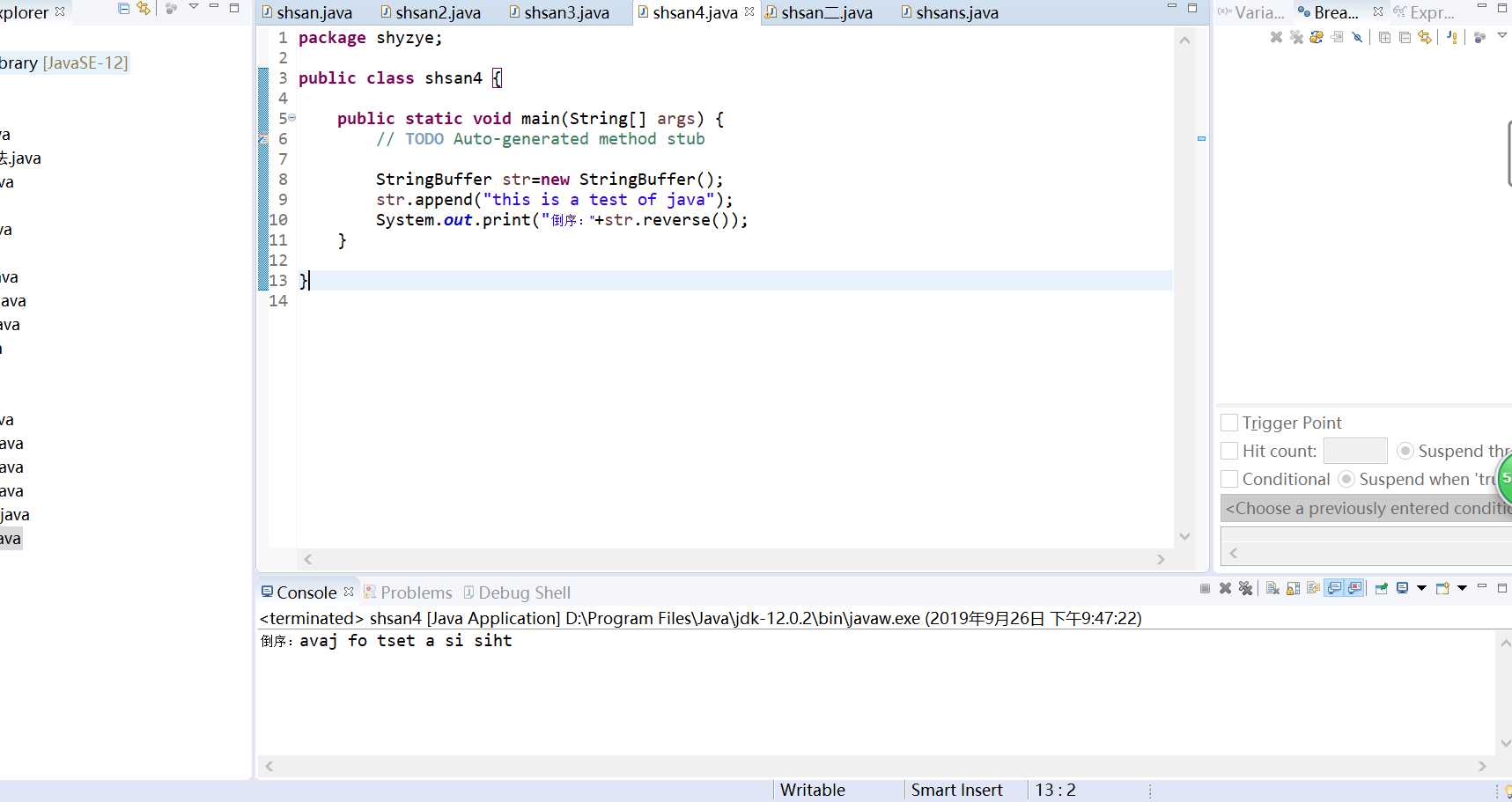Click overview ruler task marker in editor
The image size is (1512, 802).
1201,138
